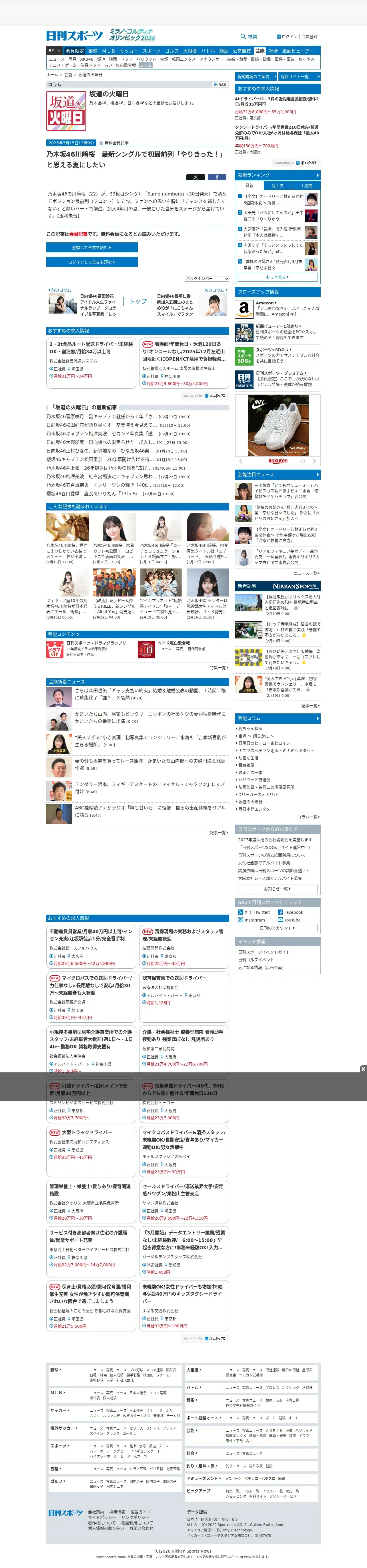This screenshot has width=367, height=1568.
Task: Open コラム一覧 link in sidebar
Action: 309,817
